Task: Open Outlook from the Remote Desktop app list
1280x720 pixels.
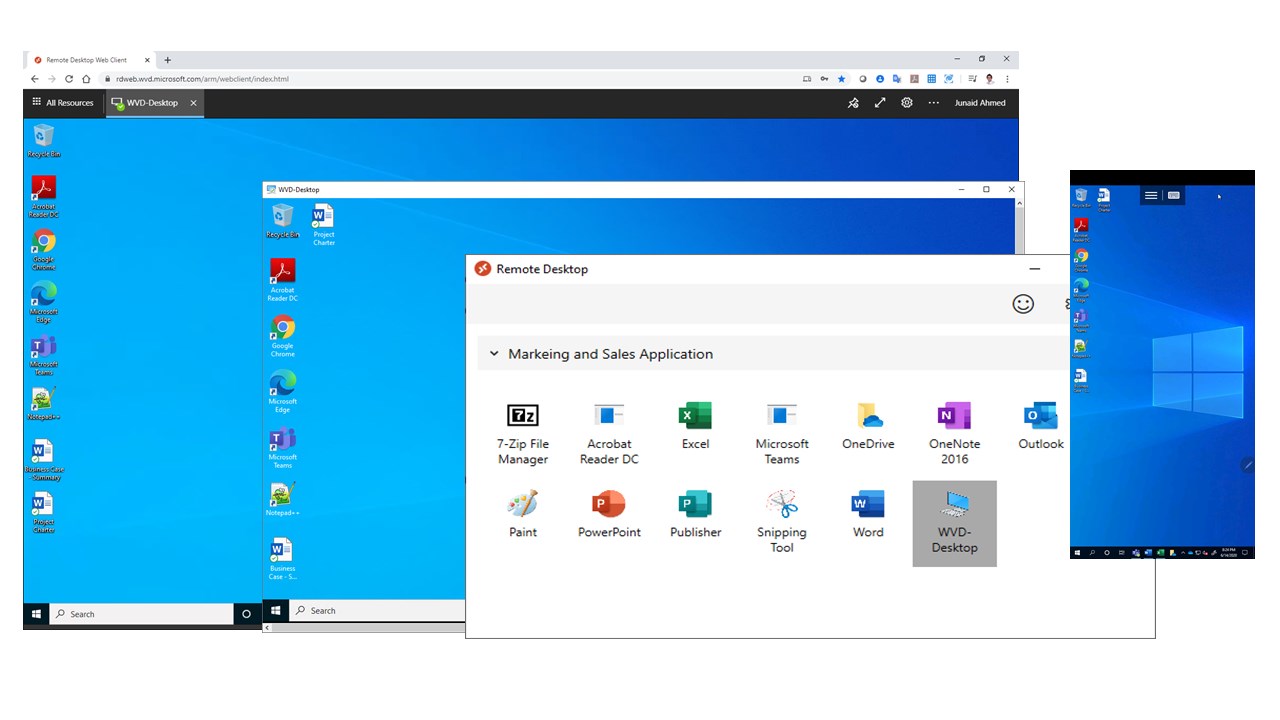Action: click(1041, 427)
